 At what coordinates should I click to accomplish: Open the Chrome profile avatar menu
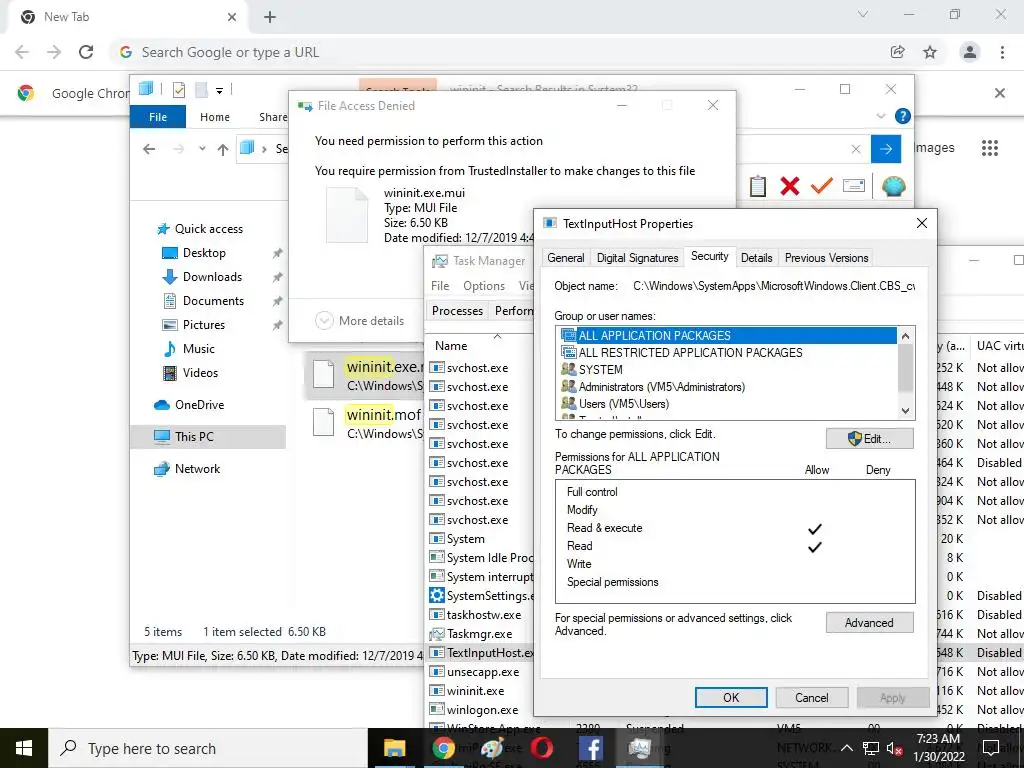pos(970,52)
